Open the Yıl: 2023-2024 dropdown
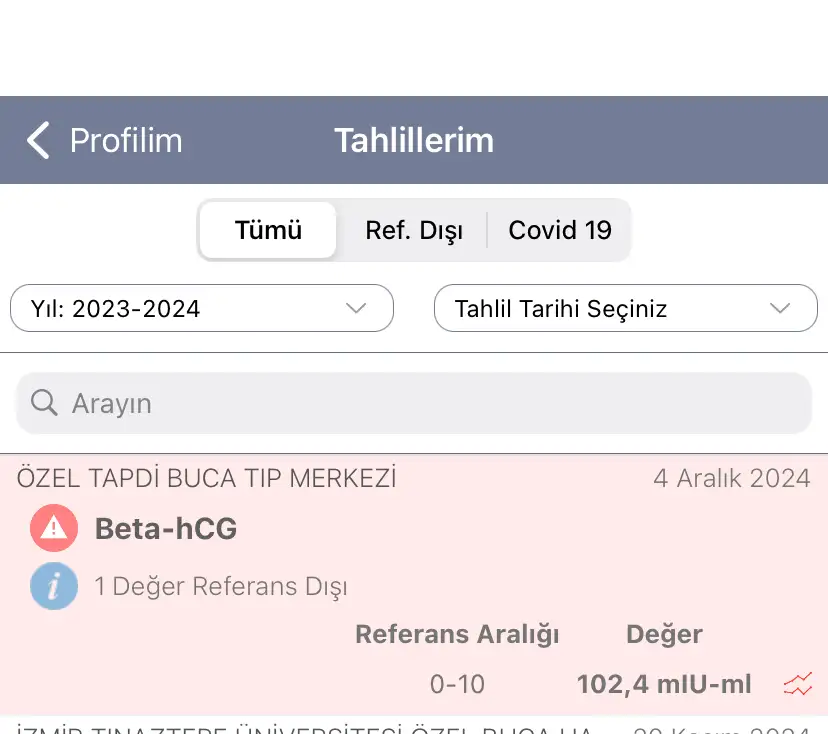 click(200, 309)
